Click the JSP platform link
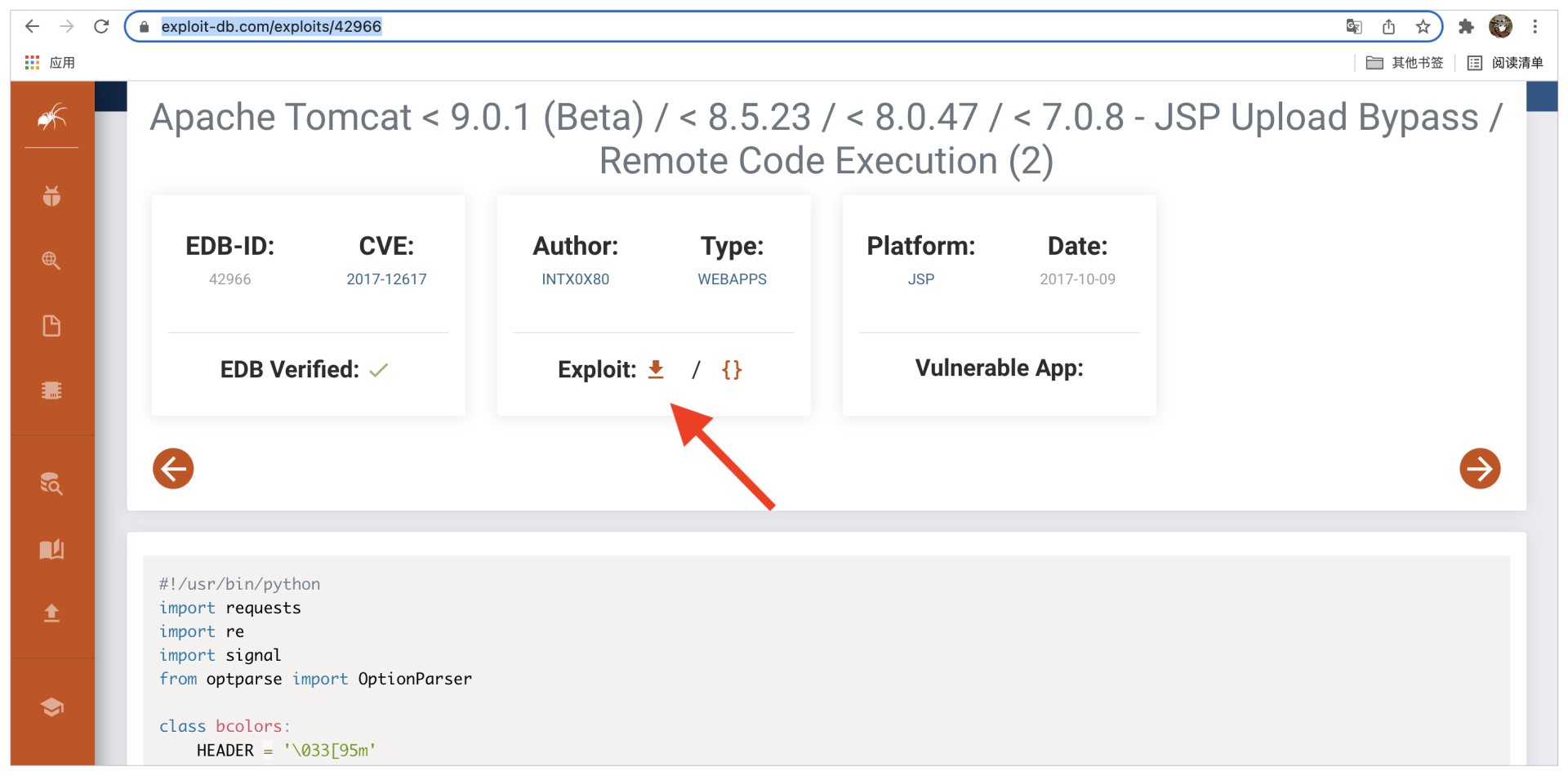 (920, 279)
